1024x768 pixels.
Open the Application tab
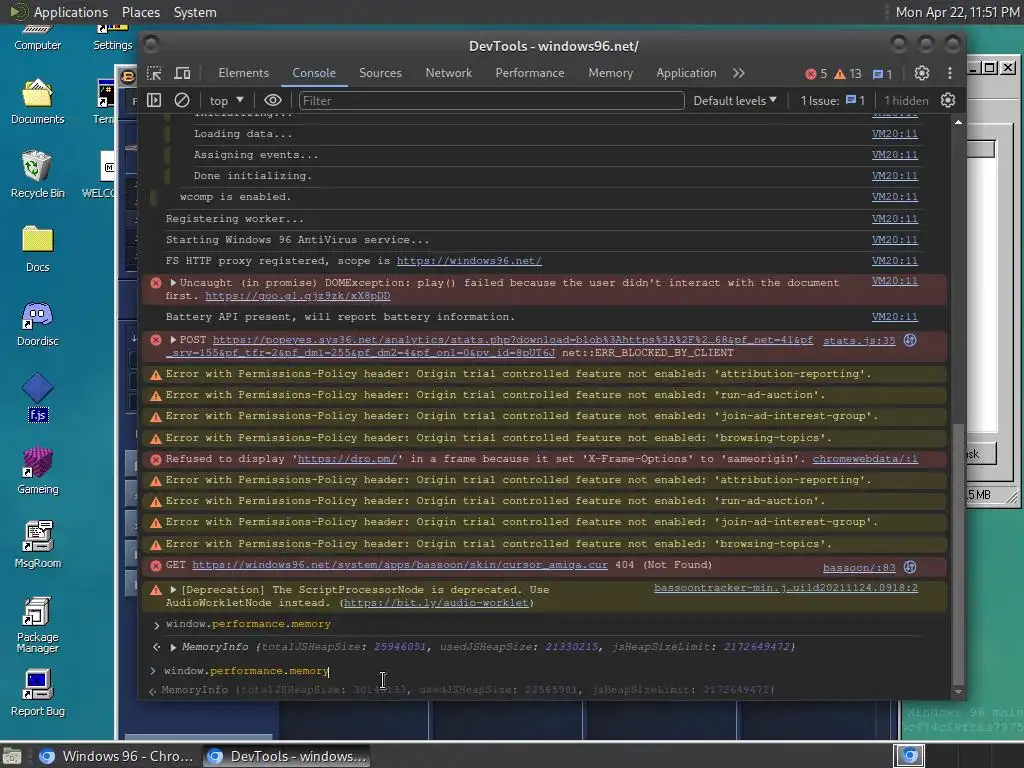click(x=686, y=73)
